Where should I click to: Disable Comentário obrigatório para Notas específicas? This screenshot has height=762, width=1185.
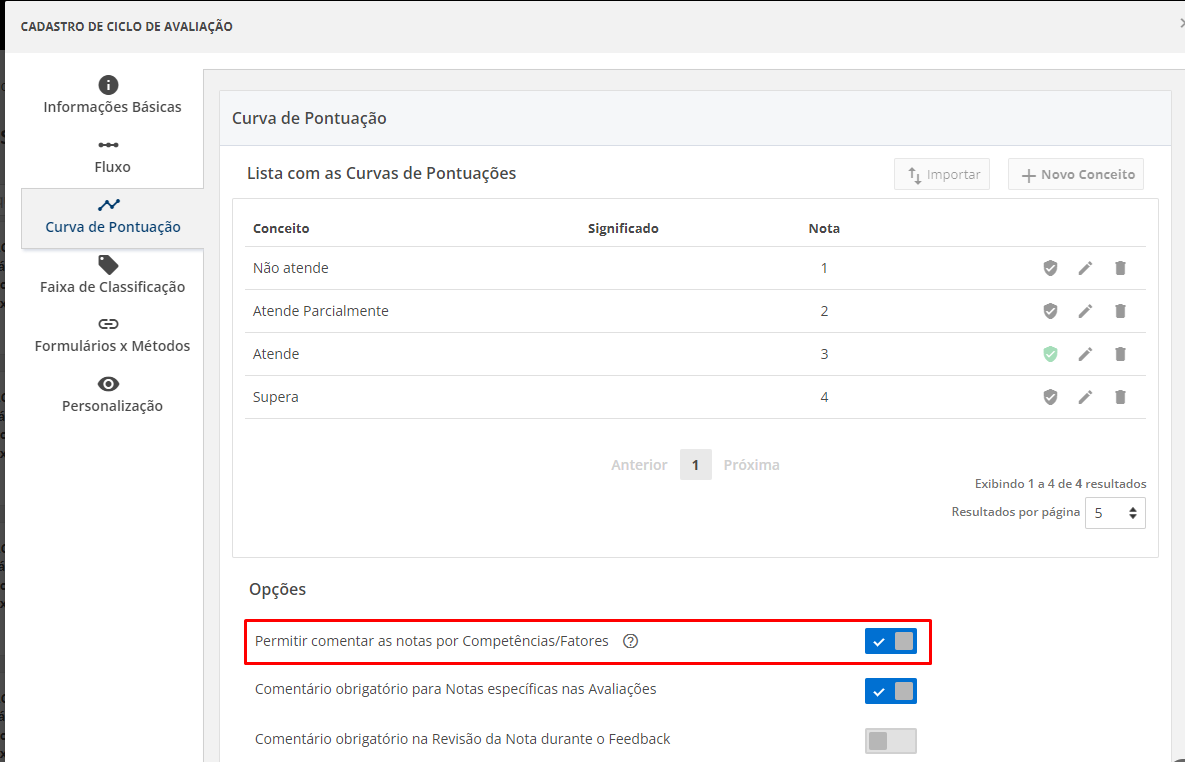click(x=890, y=691)
